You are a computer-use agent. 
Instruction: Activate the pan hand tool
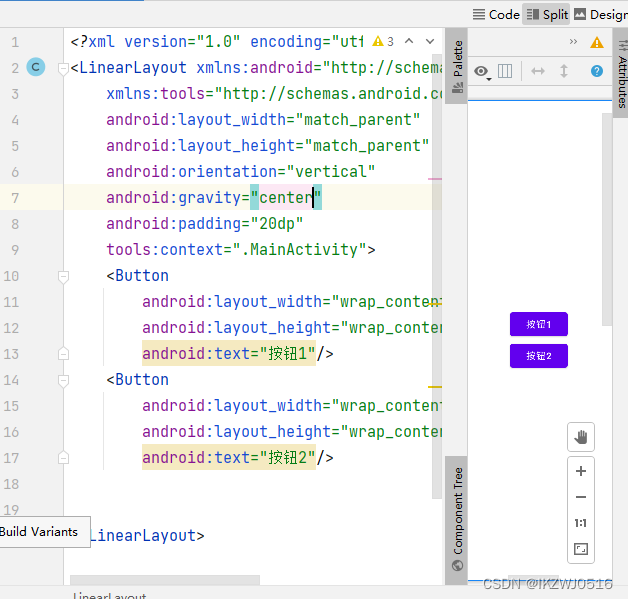[x=581, y=437]
